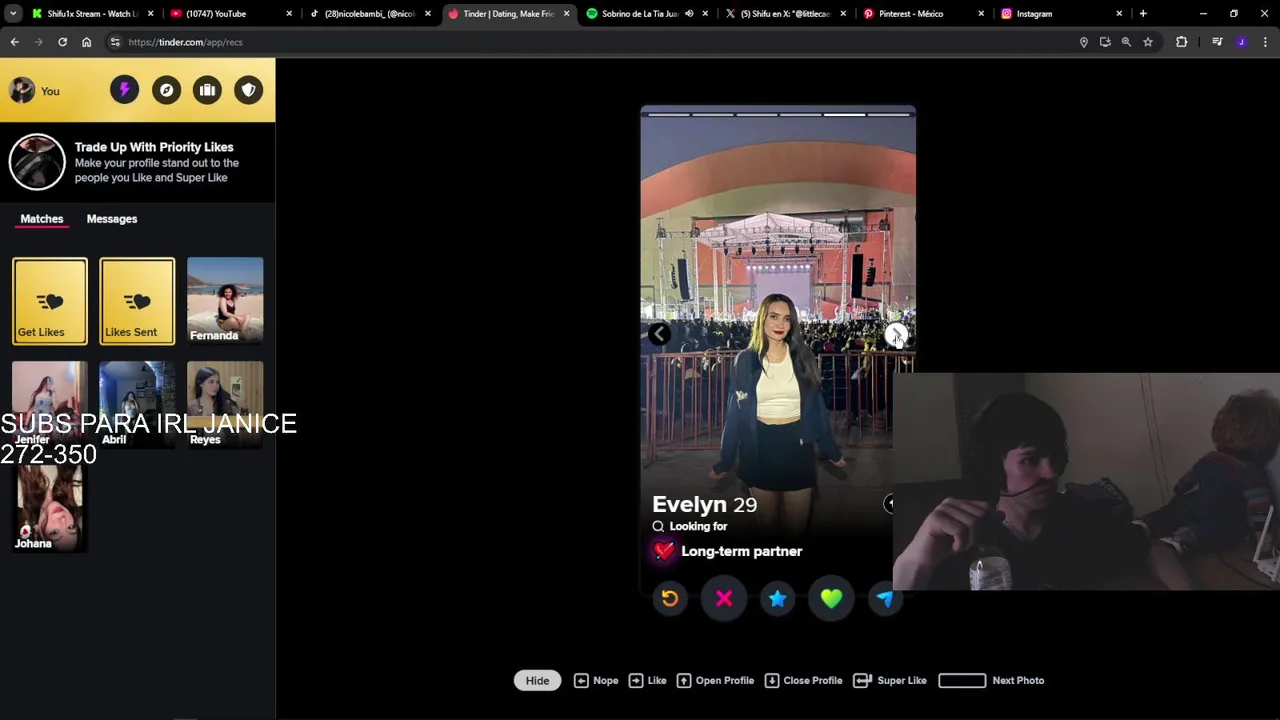This screenshot has width=1280, height=720.
Task: Open the Work Mode briefcase icon
Action: 207,90
